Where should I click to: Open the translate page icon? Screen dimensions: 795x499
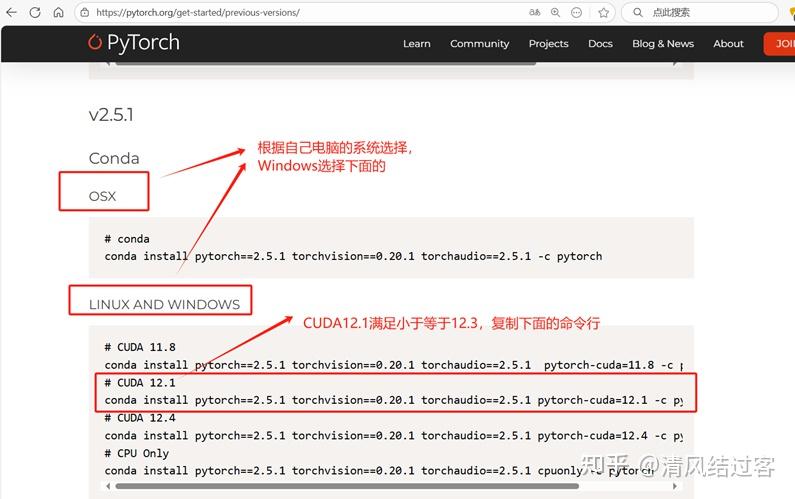point(534,13)
